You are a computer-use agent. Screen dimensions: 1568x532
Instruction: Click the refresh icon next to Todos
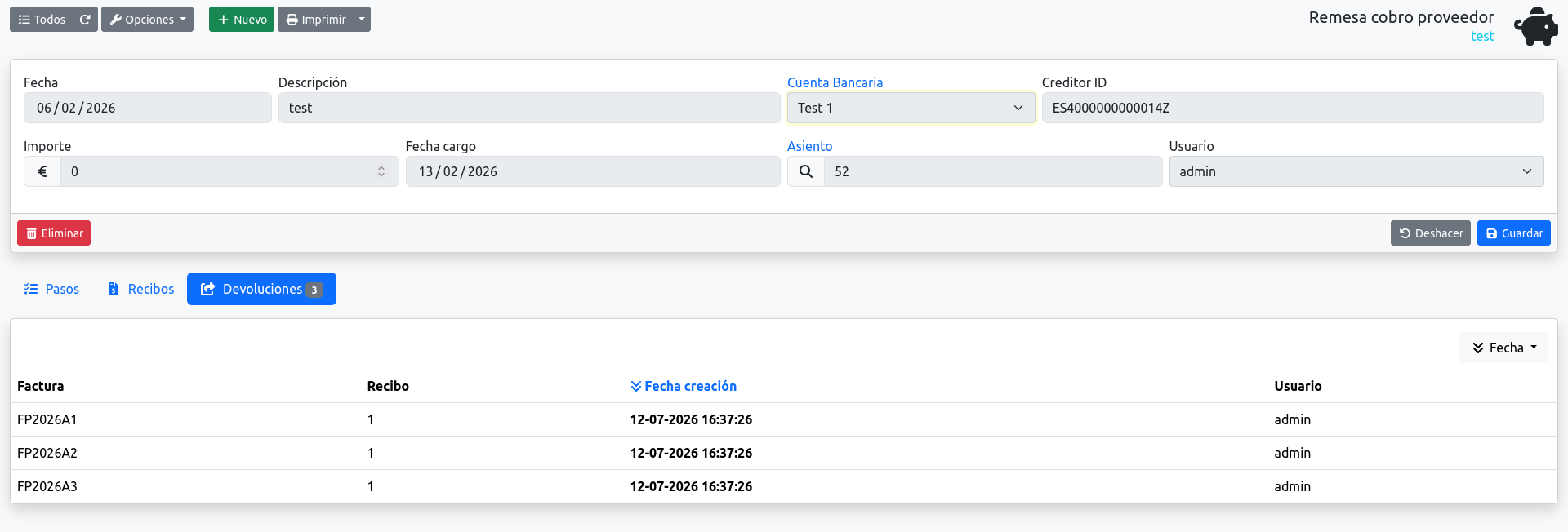point(85,20)
